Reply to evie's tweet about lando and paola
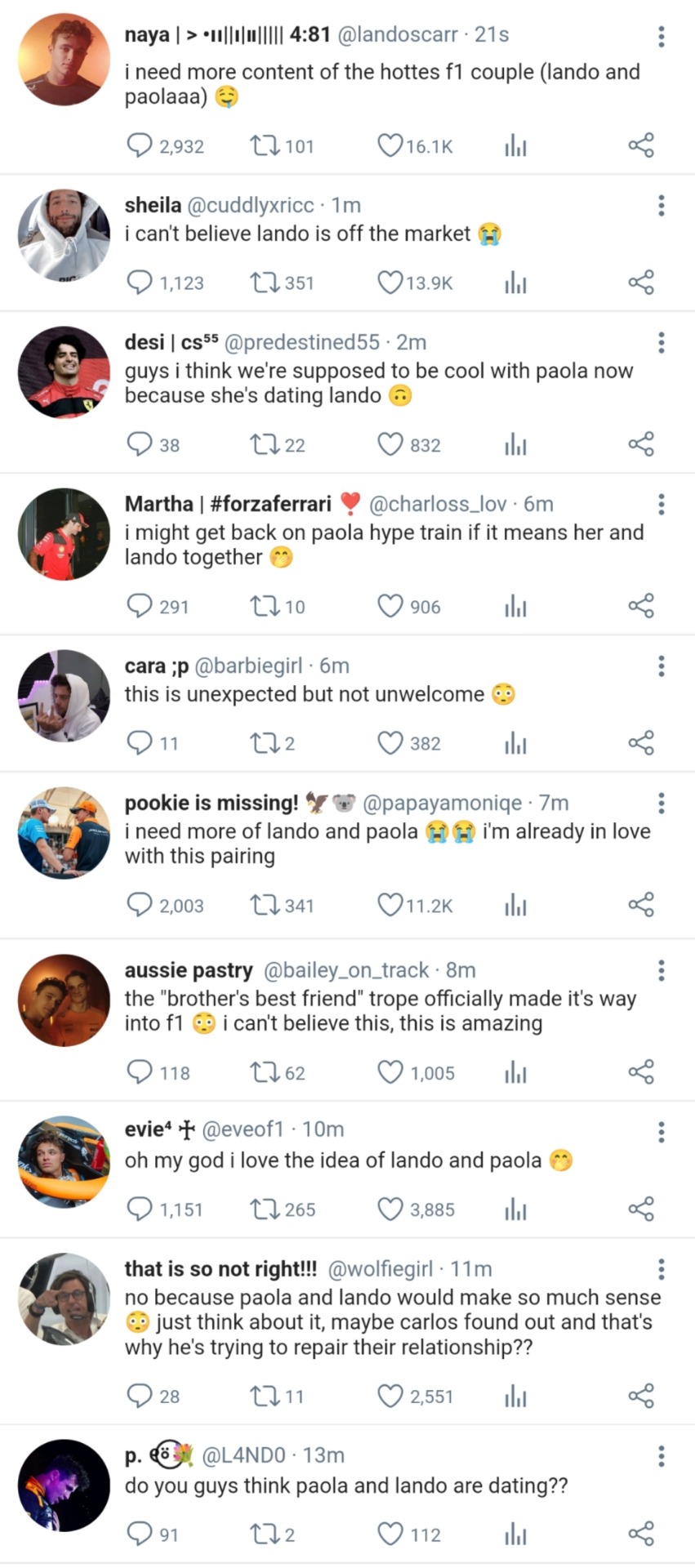 (x=140, y=1209)
